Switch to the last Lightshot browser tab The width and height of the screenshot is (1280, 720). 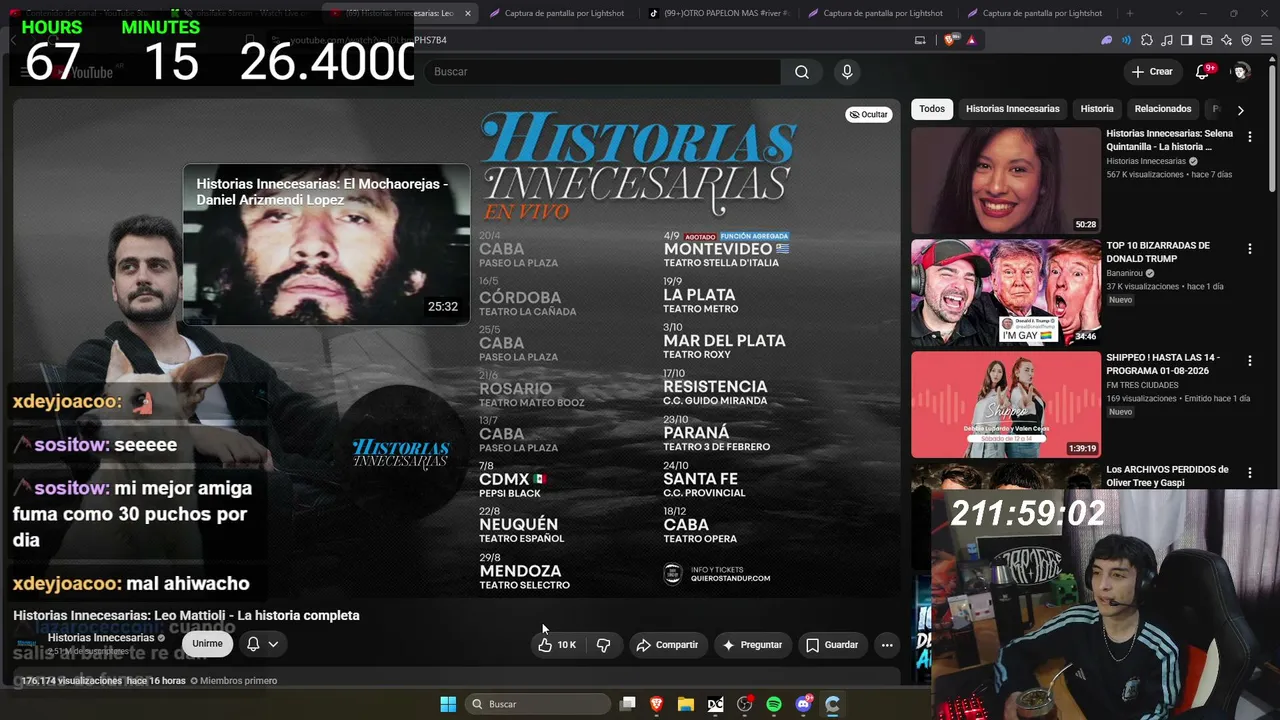pos(1036,13)
